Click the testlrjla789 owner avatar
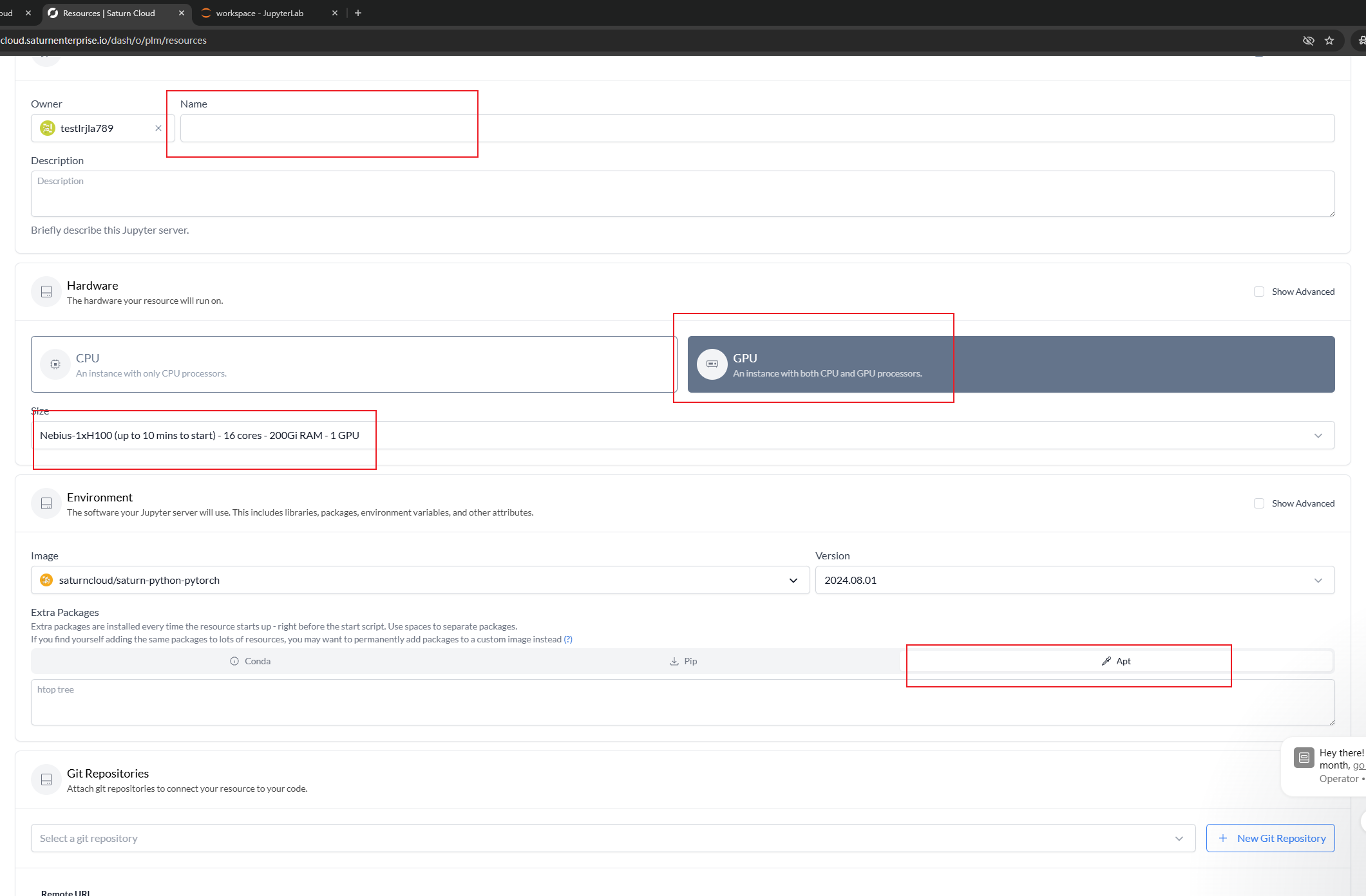Image resolution: width=1366 pixels, height=896 pixels. (x=48, y=129)
